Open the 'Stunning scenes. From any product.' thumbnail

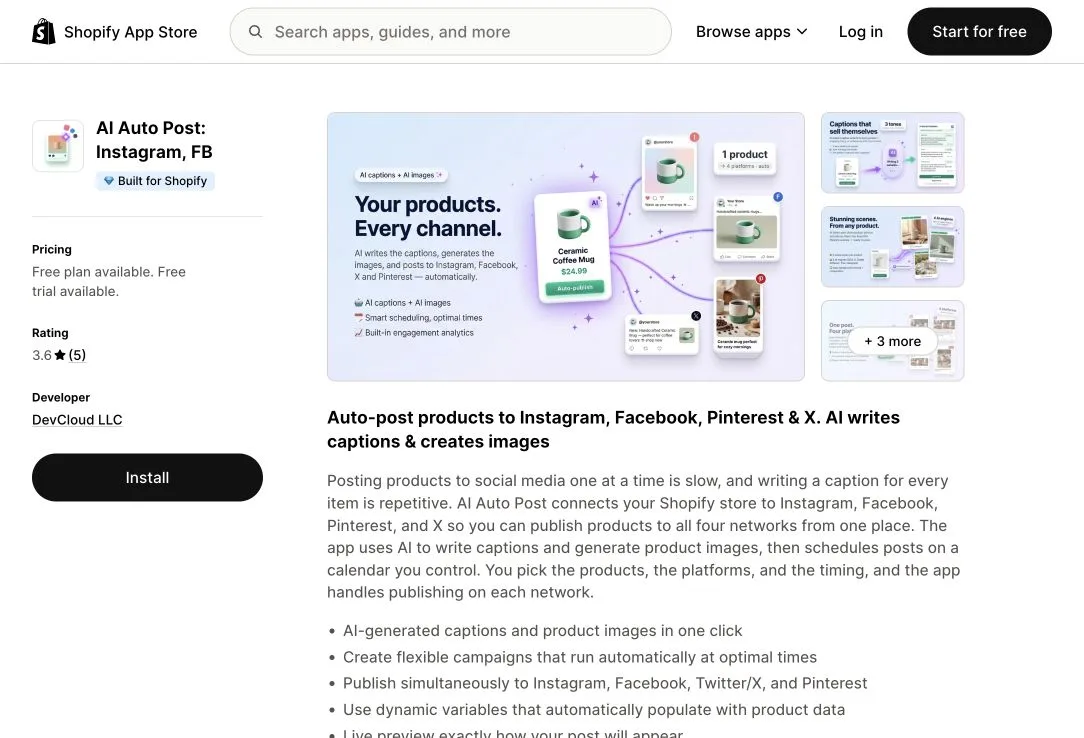893,247
